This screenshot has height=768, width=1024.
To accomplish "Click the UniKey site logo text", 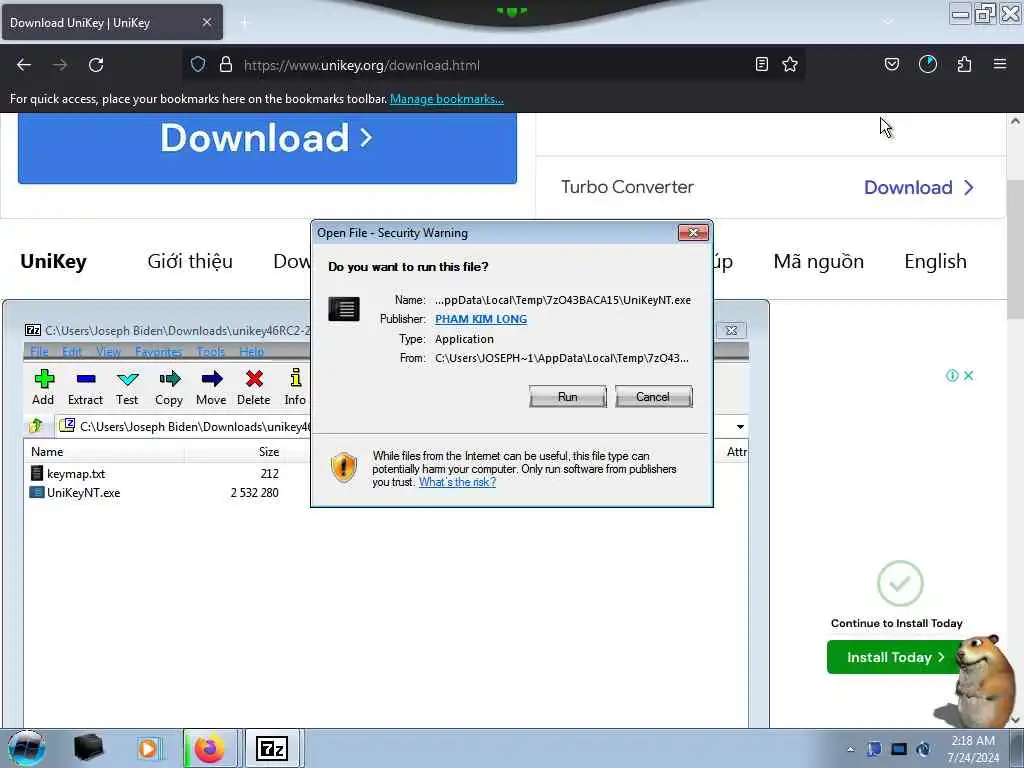I will [x=54, y=261].
